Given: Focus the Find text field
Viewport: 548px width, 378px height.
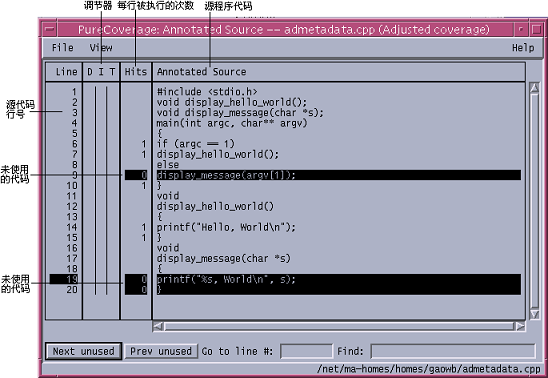Looking at the screenshot, I should point(453,351).
